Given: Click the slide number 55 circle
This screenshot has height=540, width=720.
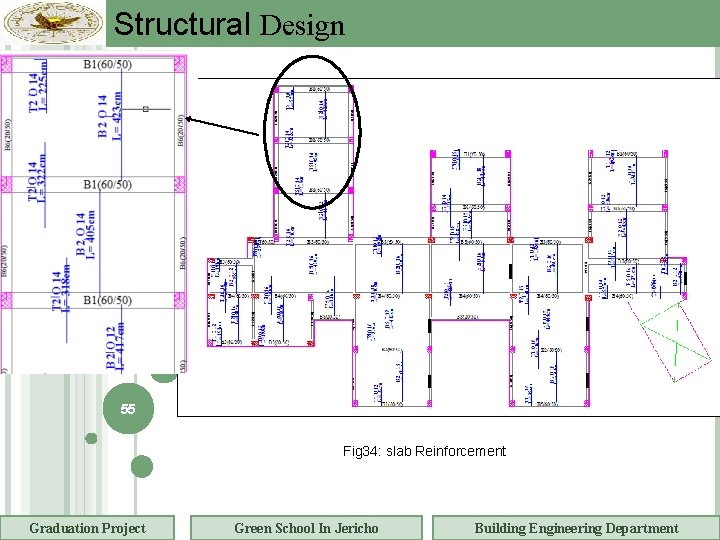Looking at the screenshot, I should click(x=128, y=408).
